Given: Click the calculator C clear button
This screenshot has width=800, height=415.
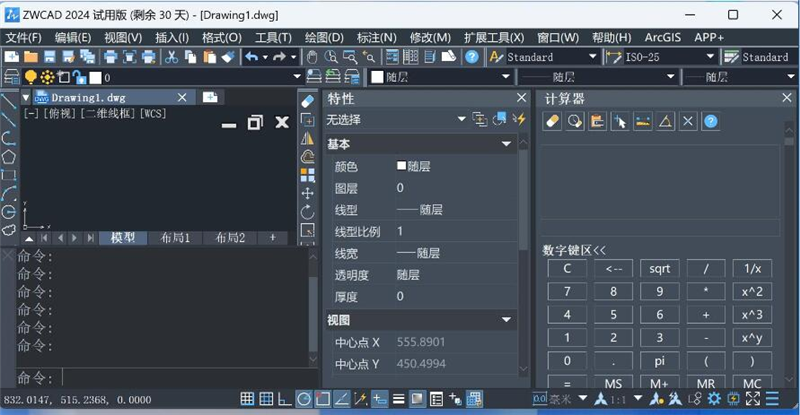Looking at the screenshot, I should [567, 268].
